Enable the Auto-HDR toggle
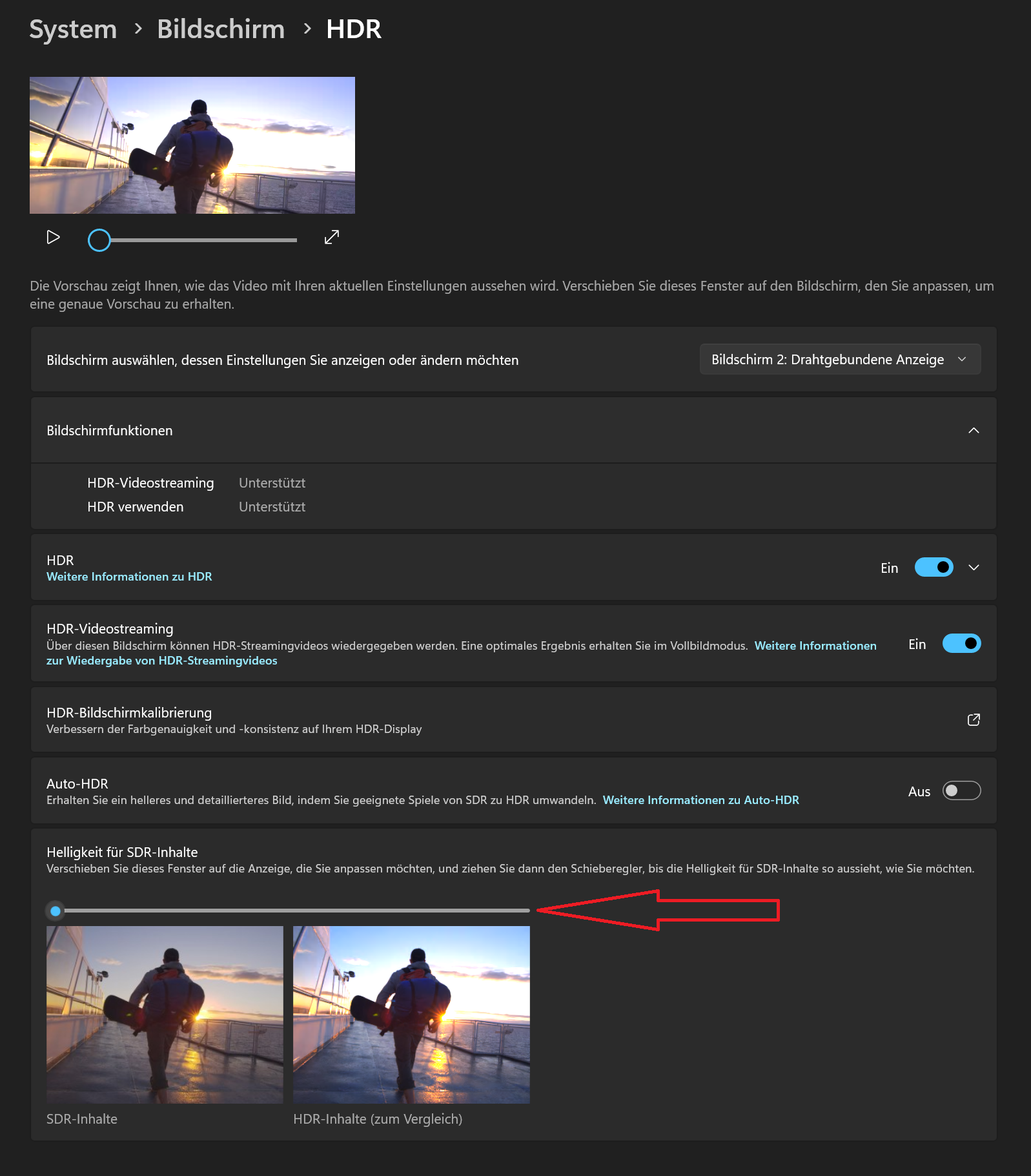 (961, 790)
